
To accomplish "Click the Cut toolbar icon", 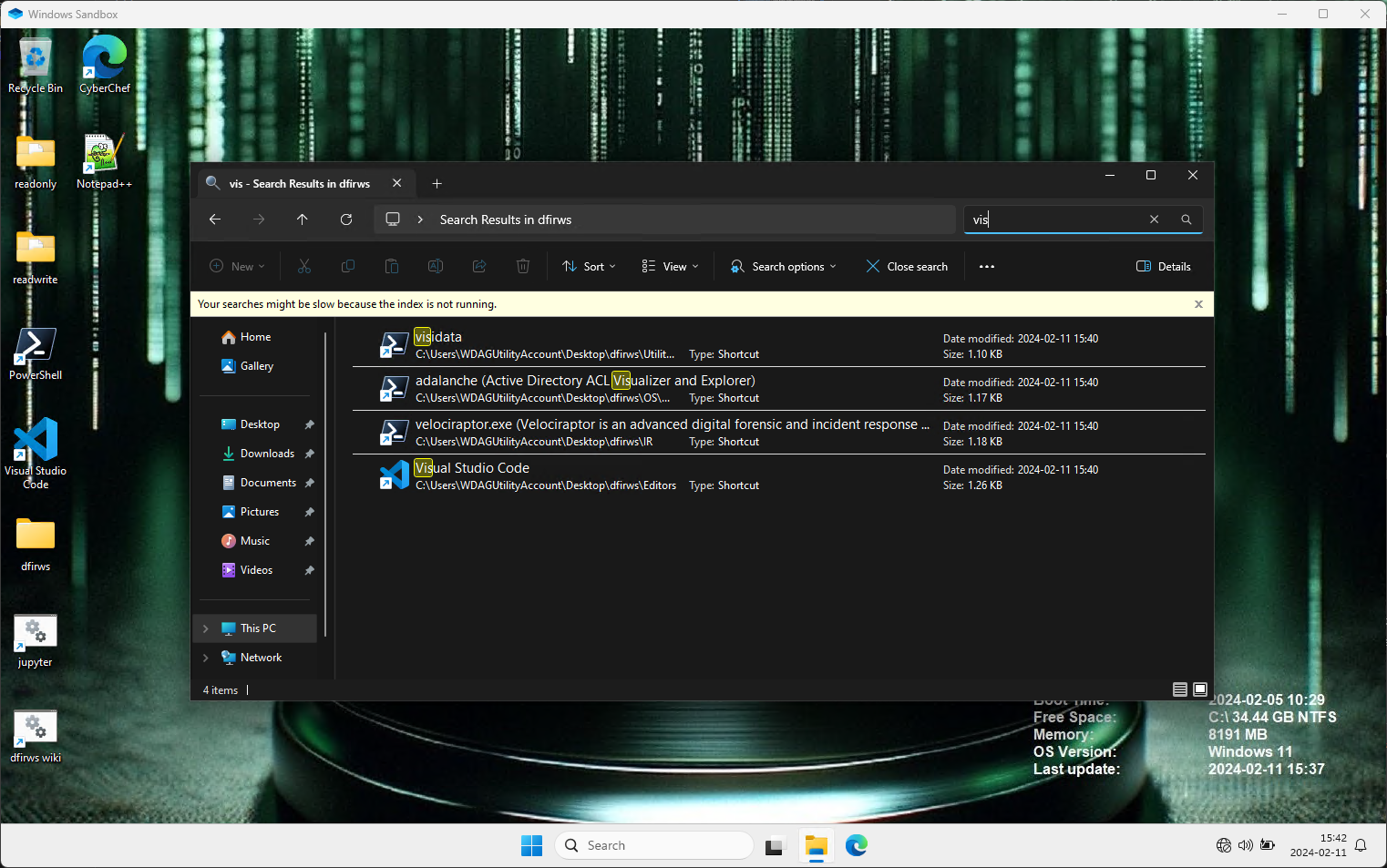I will click(304, 266).
